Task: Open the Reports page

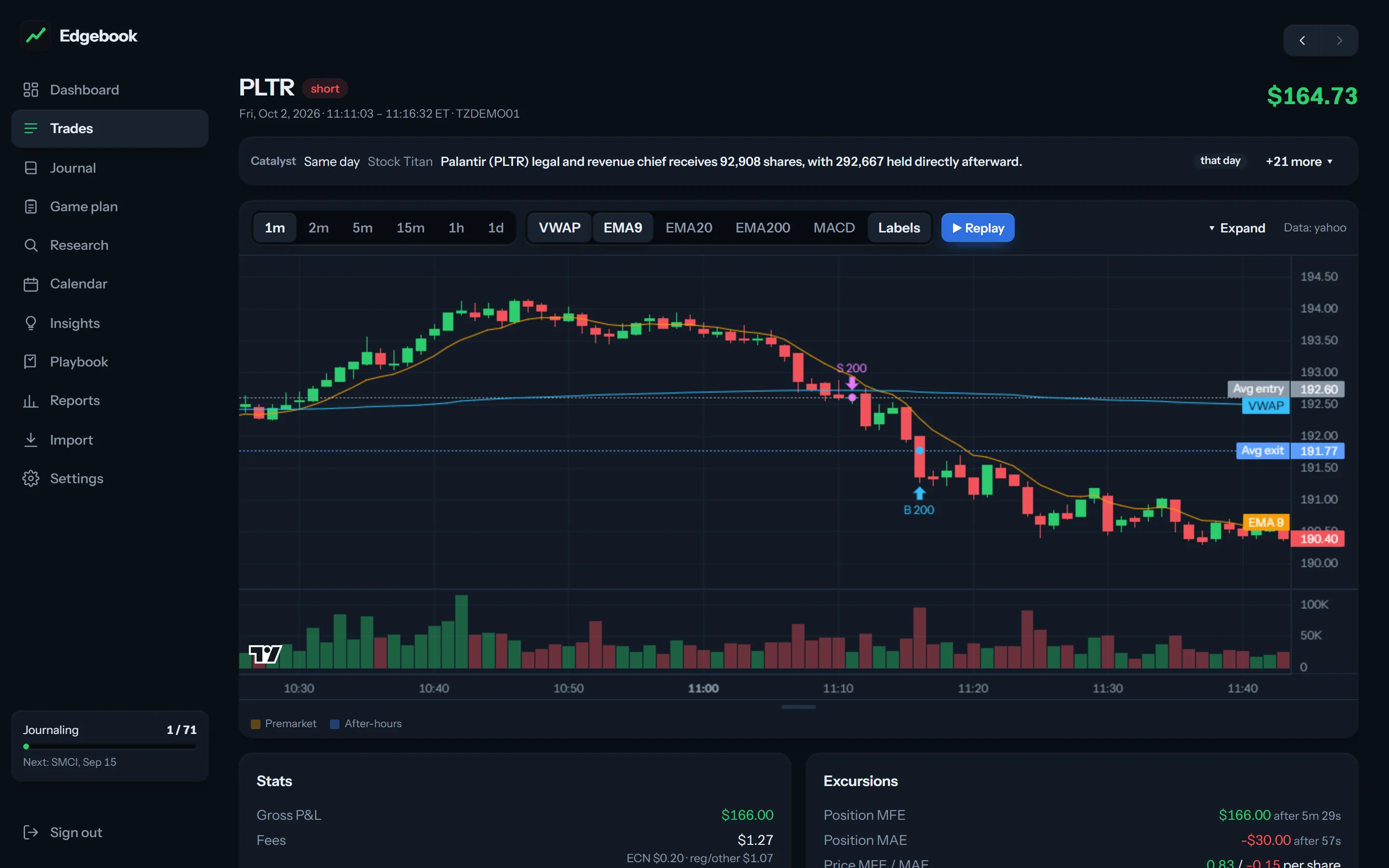Action: [x=109, y=400]
